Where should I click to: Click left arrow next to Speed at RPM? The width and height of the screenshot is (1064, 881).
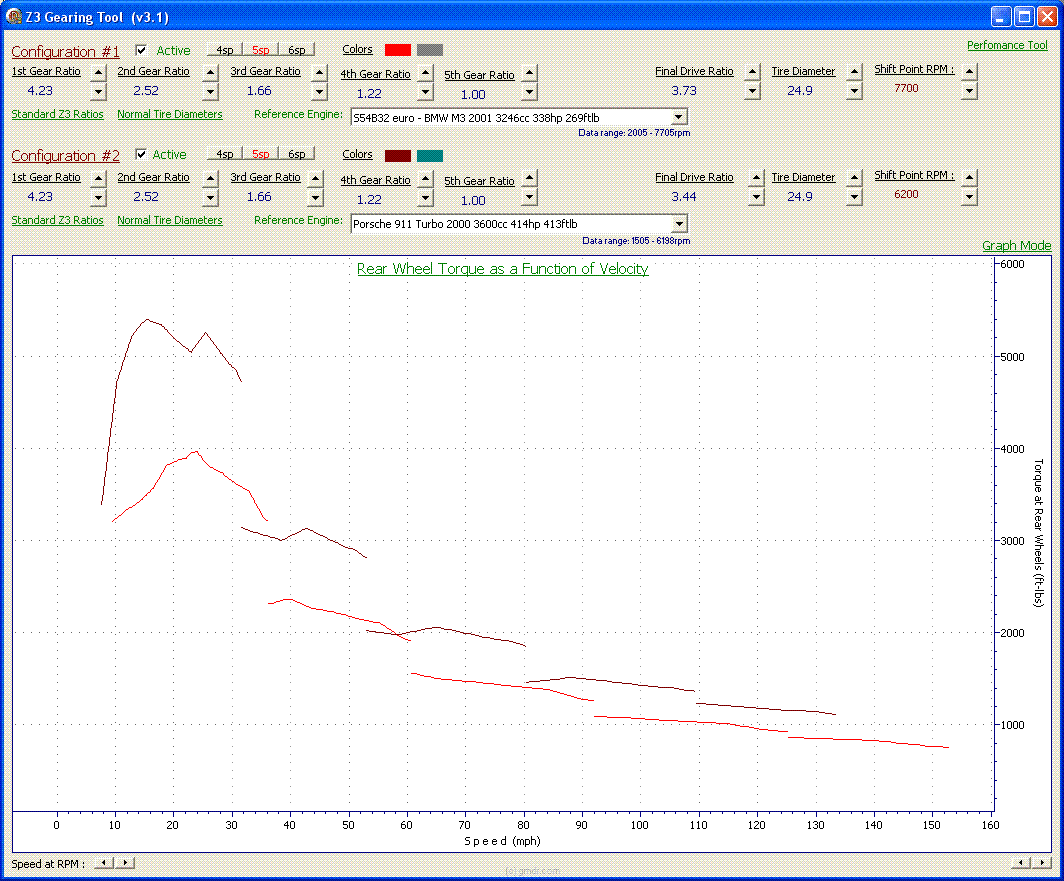[104, 862]
